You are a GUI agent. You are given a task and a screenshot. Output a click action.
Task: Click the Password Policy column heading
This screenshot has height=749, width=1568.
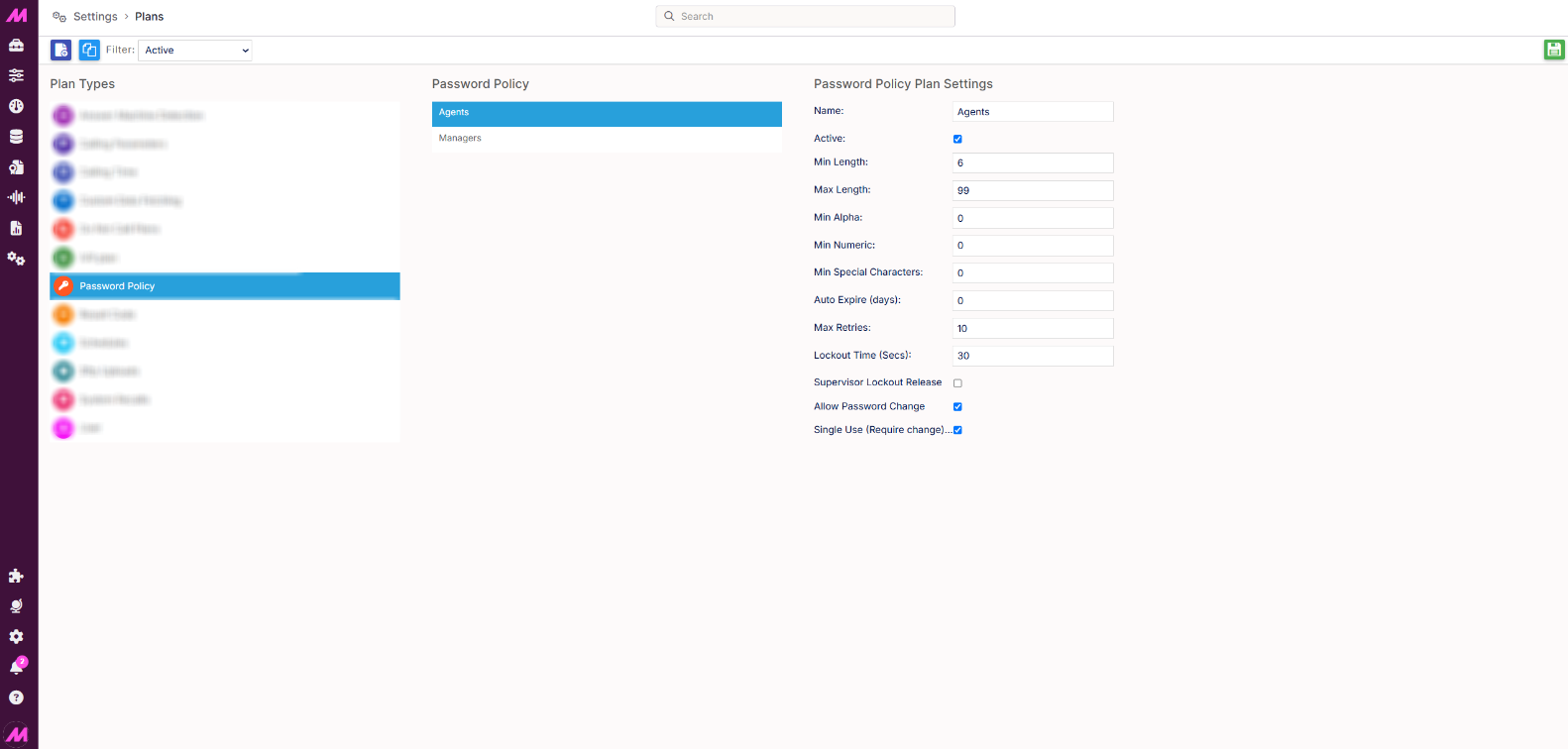481,84
